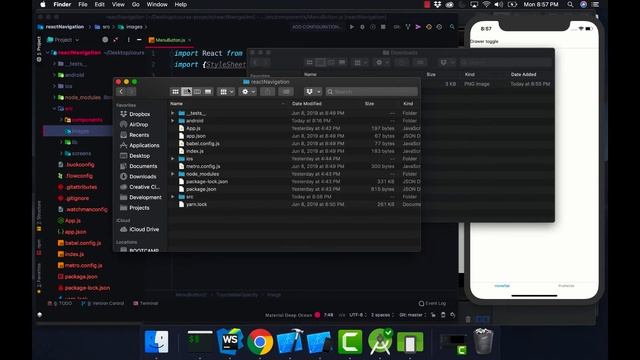This screenshot has height=360, width=640.
Task: Open the Dropbox toolbar dropdown in reactNavigation Finder
Action: [313, 92]
